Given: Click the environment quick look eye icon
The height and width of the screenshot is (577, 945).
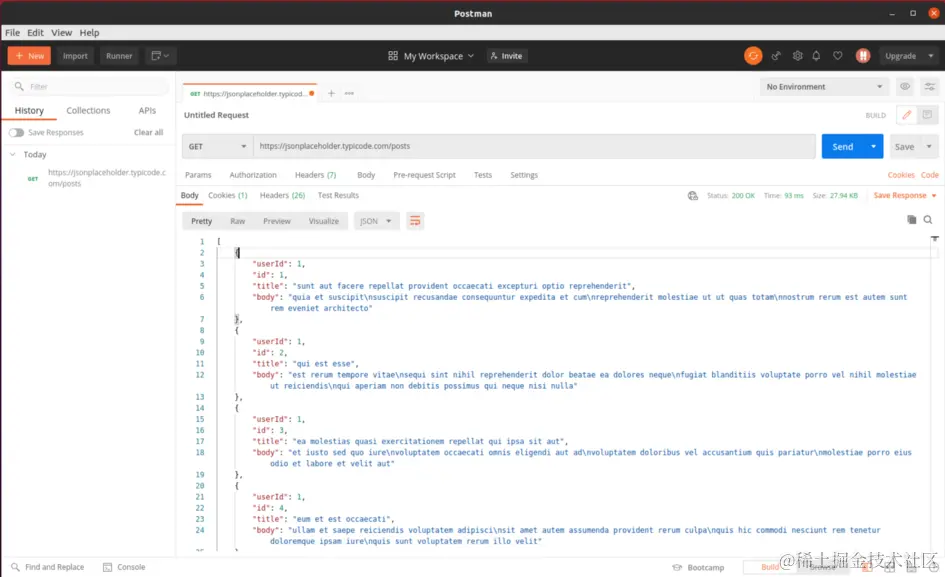Looking at the screenshot, I should [x=905, y=87].
